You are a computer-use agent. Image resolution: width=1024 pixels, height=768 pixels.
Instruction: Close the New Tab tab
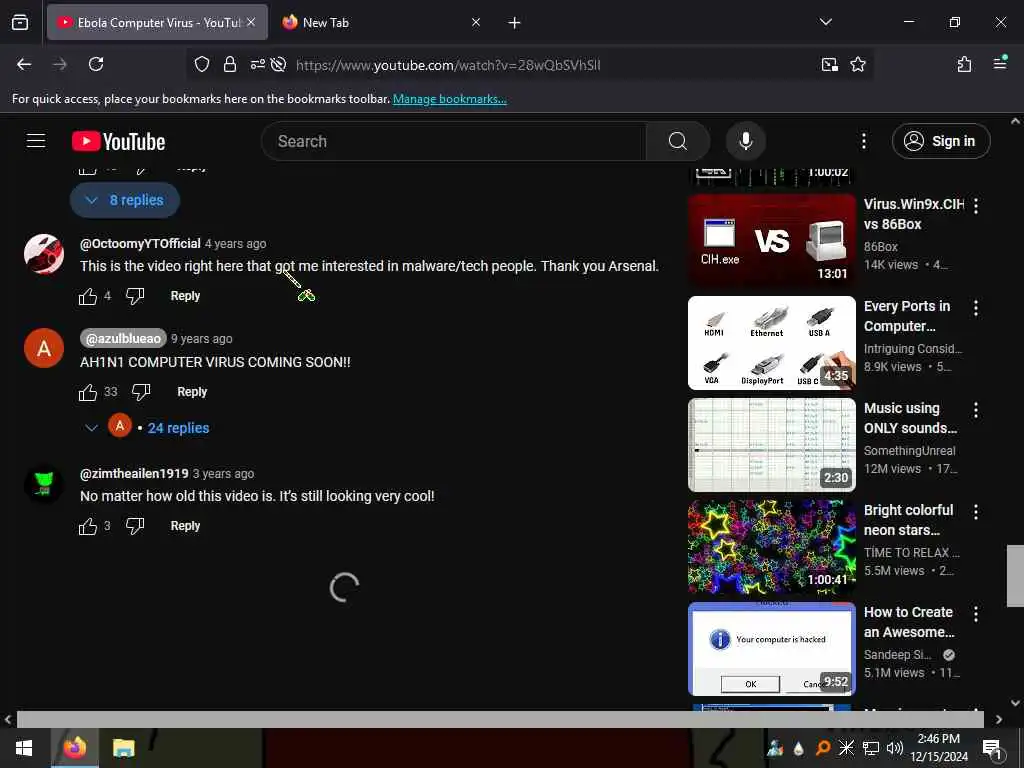pyautogui.click(x=475, y=22)
